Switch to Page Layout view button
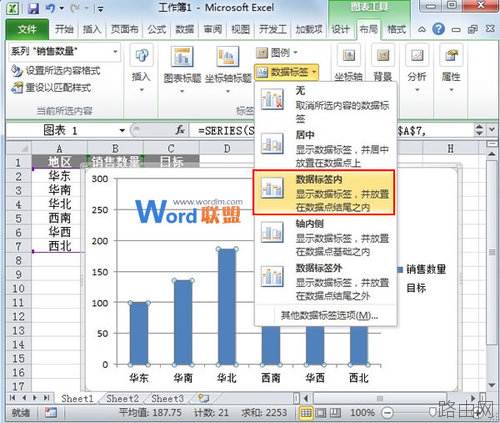 point(321,413)
